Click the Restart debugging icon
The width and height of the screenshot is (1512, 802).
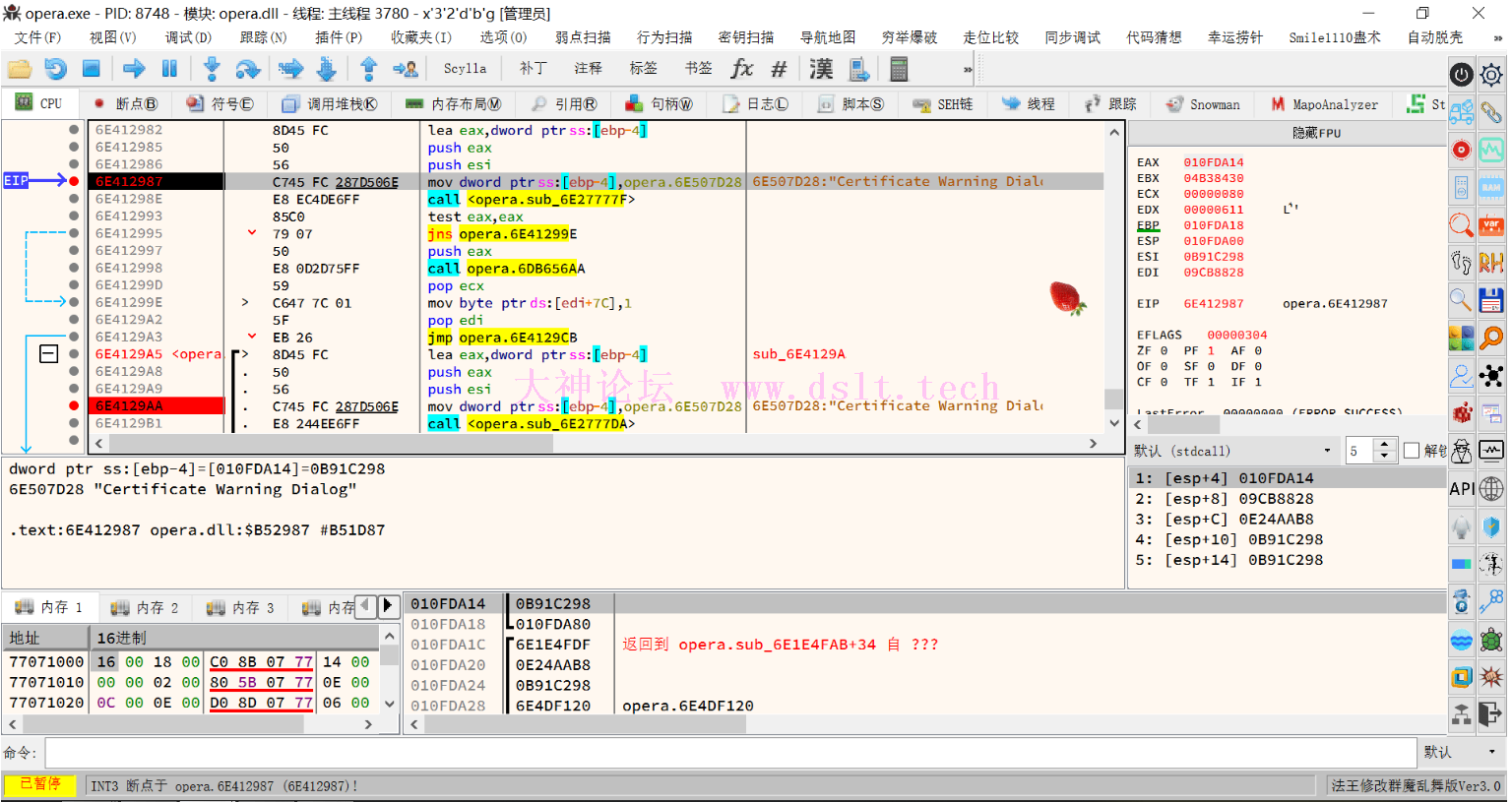point(55,69)
